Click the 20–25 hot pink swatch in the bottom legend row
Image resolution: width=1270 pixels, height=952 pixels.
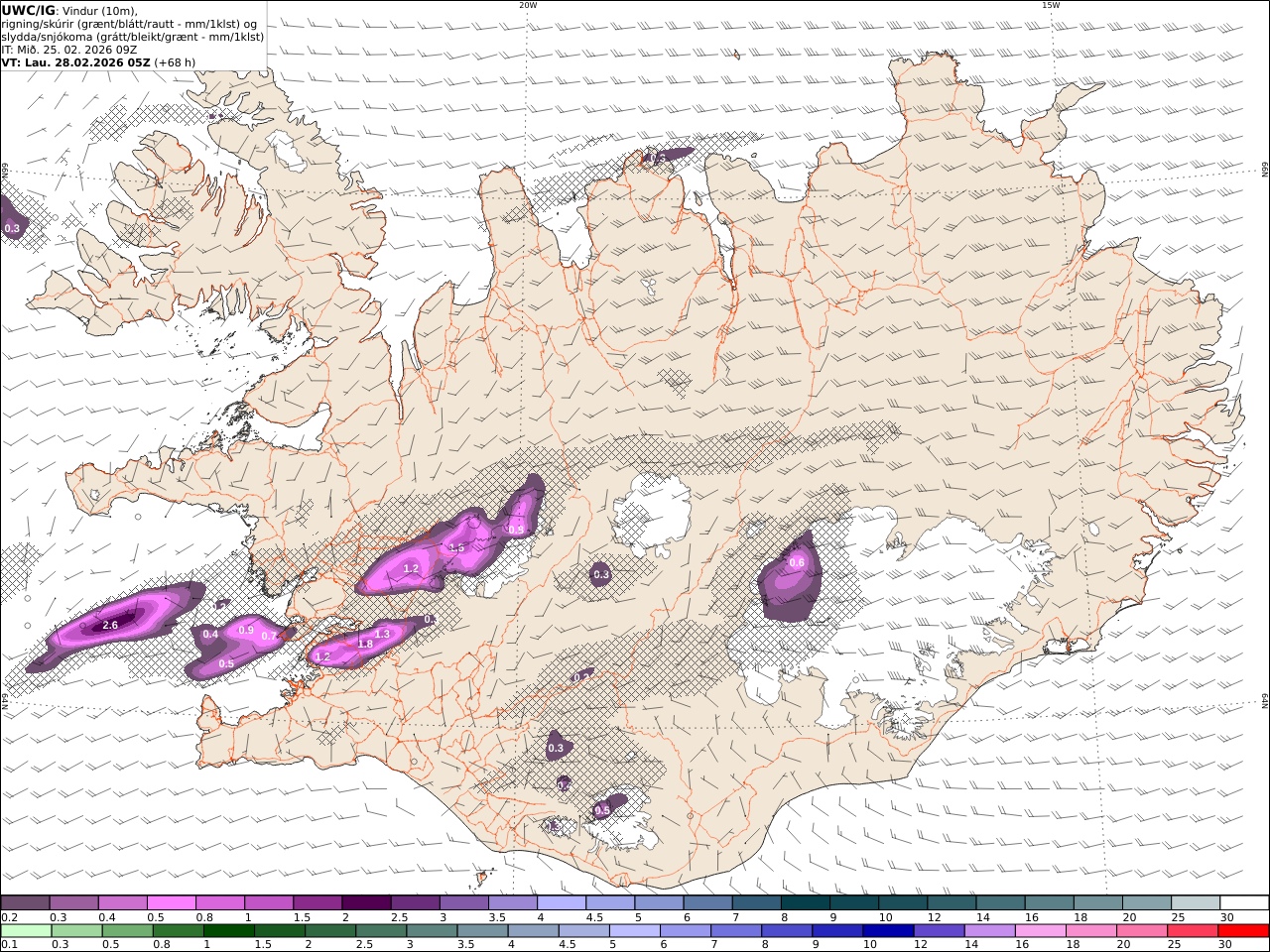1142,931
